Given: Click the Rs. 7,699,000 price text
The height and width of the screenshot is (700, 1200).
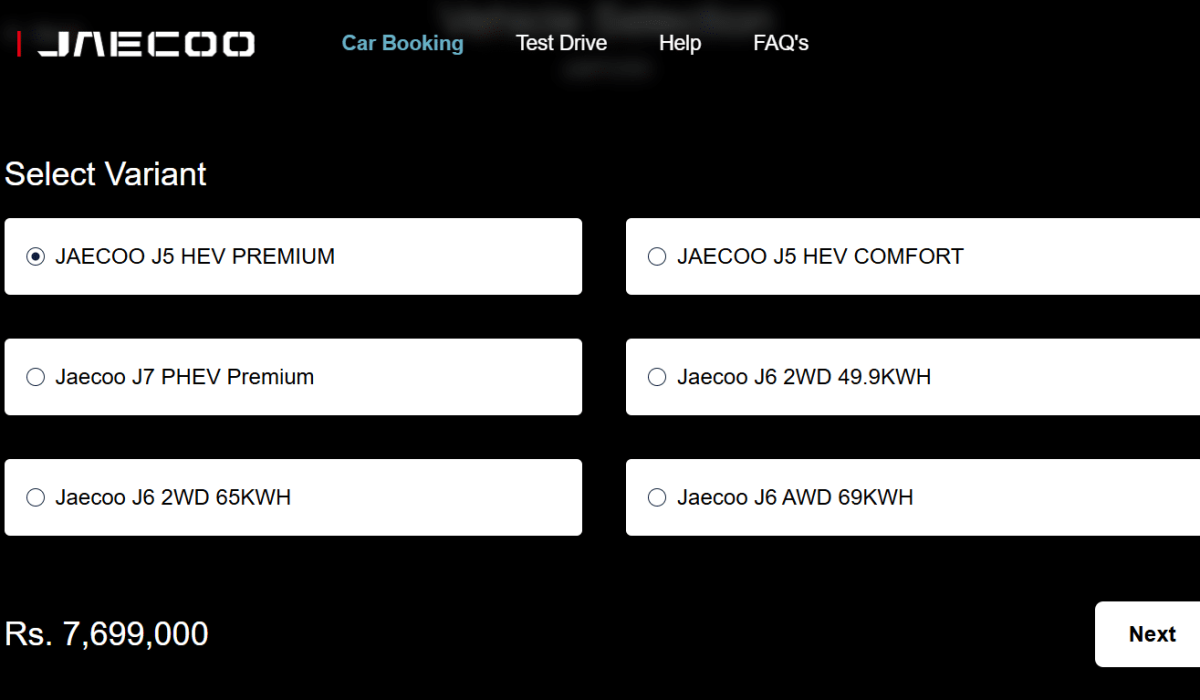Looking at the screenshot, I should coord(107,634).
